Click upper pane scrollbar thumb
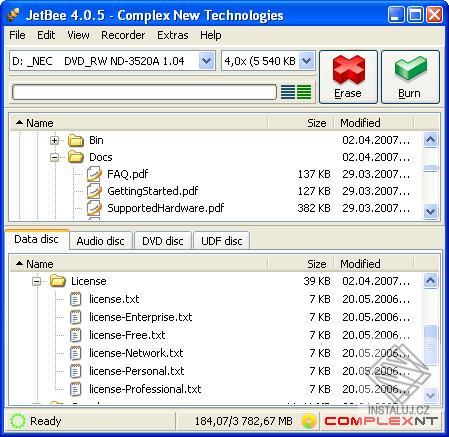Image resolution: width=449 pixels, height=437 pixels. 430,168
